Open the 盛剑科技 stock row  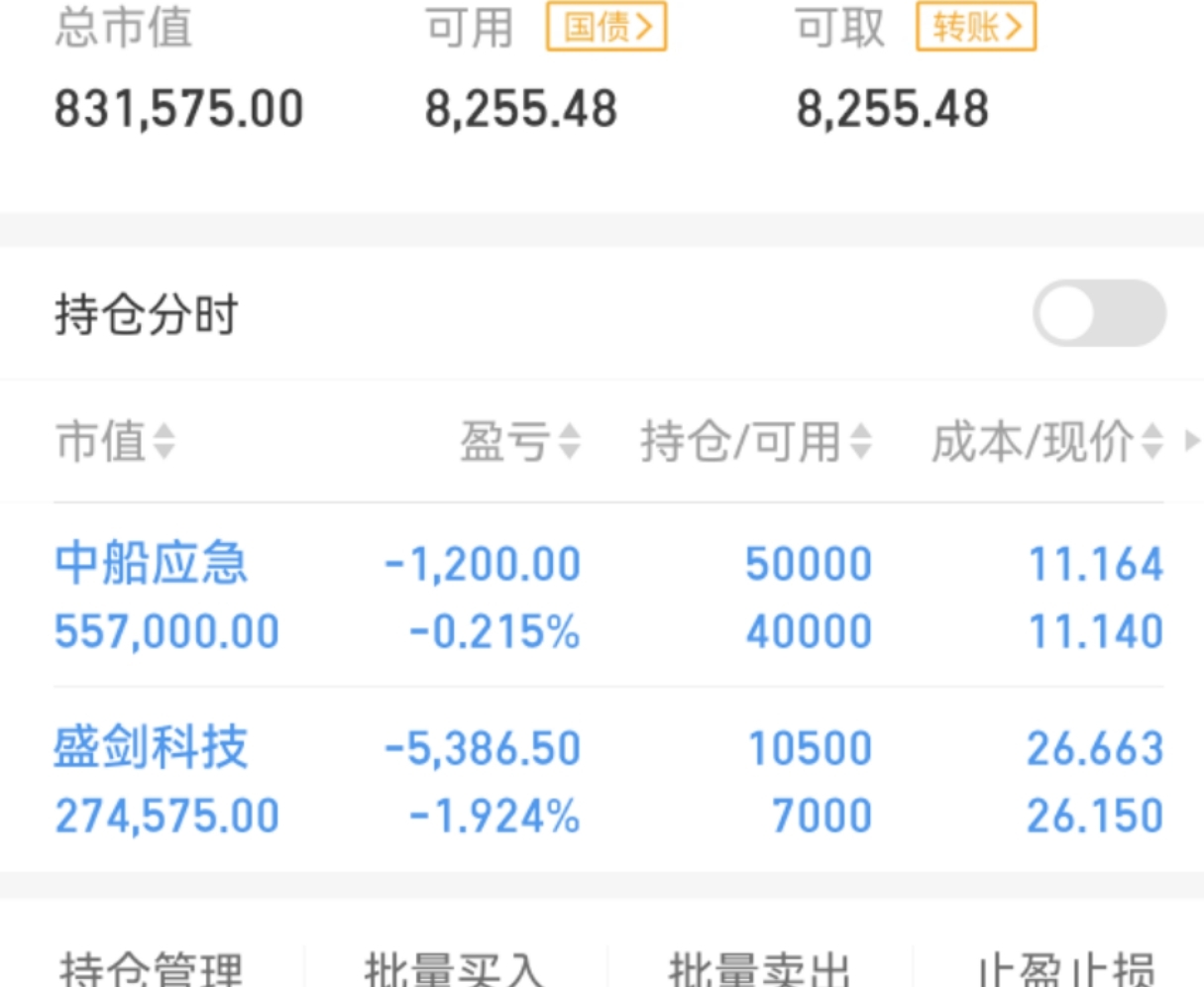coord(608,780)
